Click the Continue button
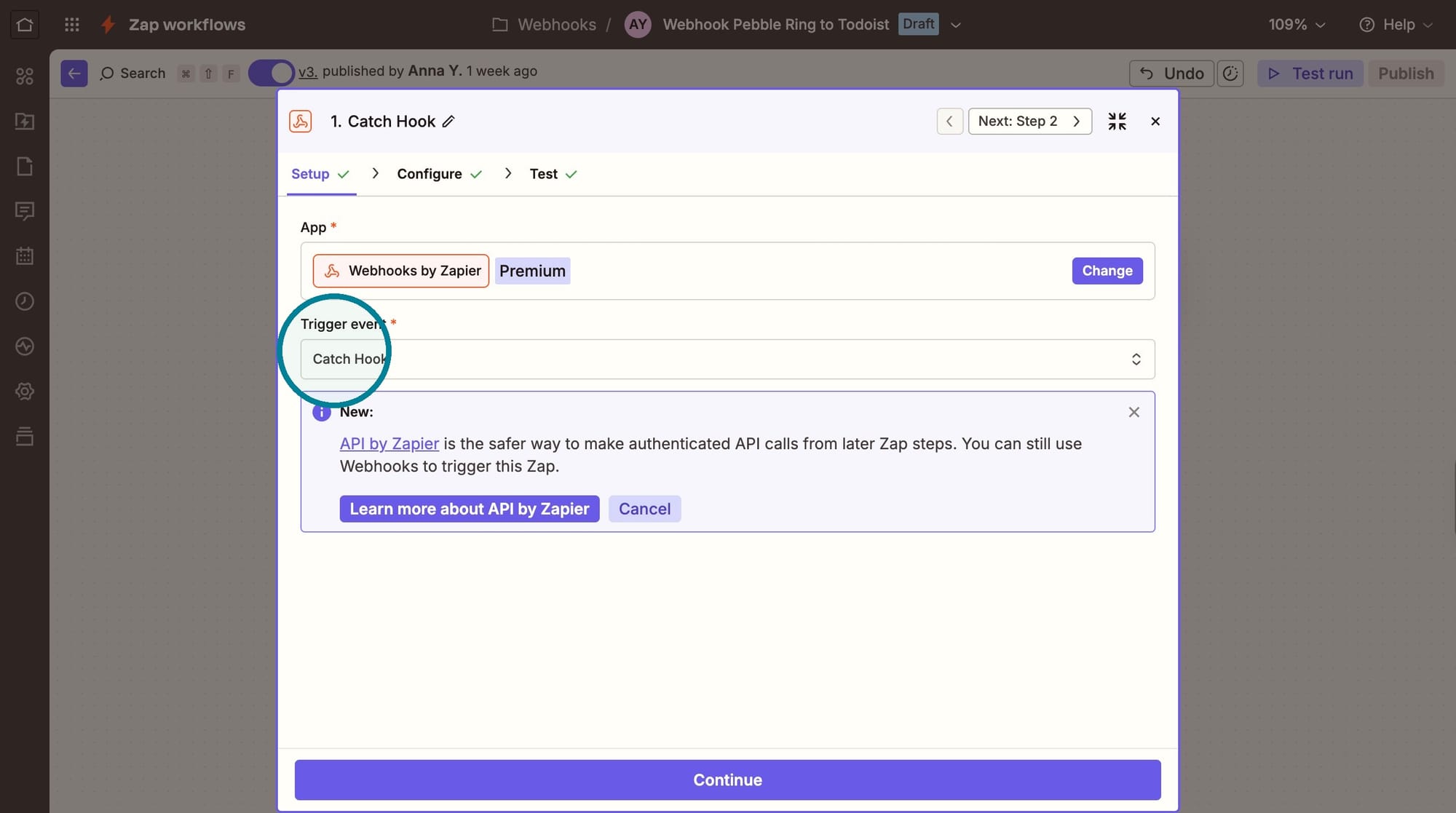Screen dimensions: 1456x813 click(x=727, y=780)
